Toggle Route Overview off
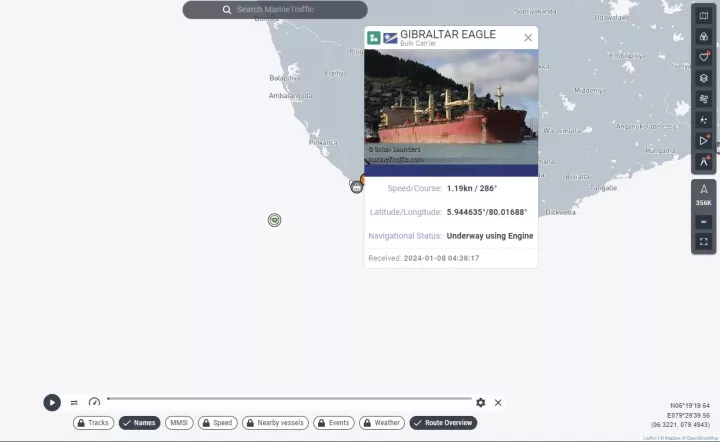Screen dimensions: 720x442 tap(443, 423)
